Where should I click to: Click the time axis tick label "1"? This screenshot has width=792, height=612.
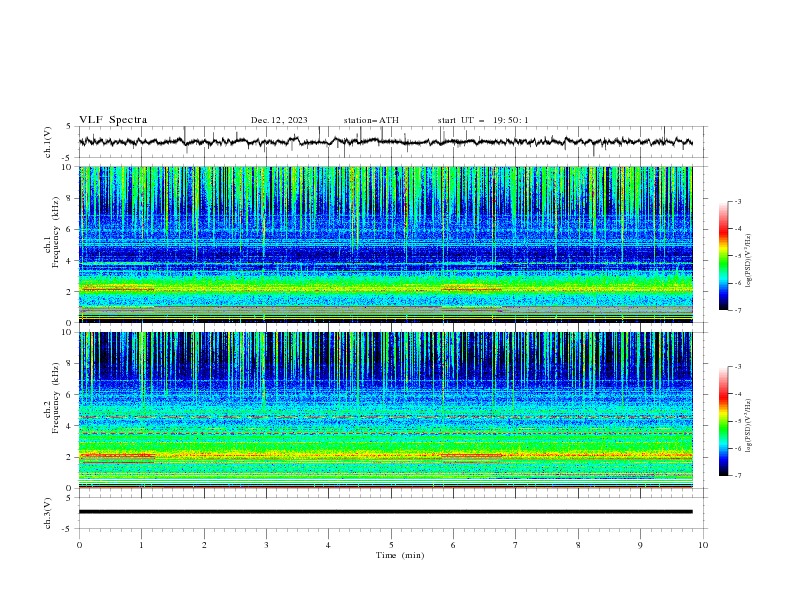click(141, 545)
